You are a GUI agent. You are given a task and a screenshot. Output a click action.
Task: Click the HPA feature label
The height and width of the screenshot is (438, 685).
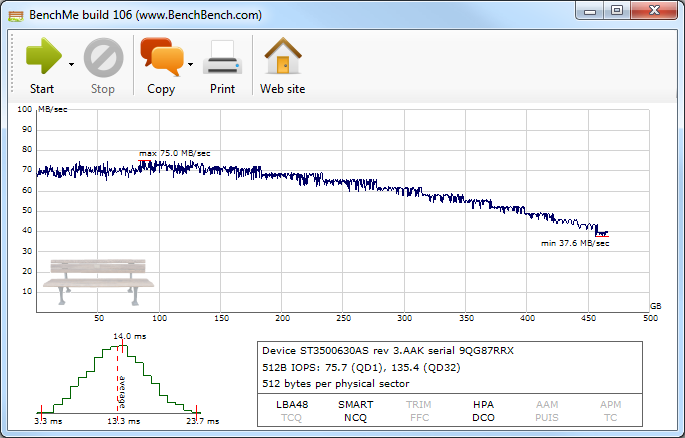click(483, 405)
